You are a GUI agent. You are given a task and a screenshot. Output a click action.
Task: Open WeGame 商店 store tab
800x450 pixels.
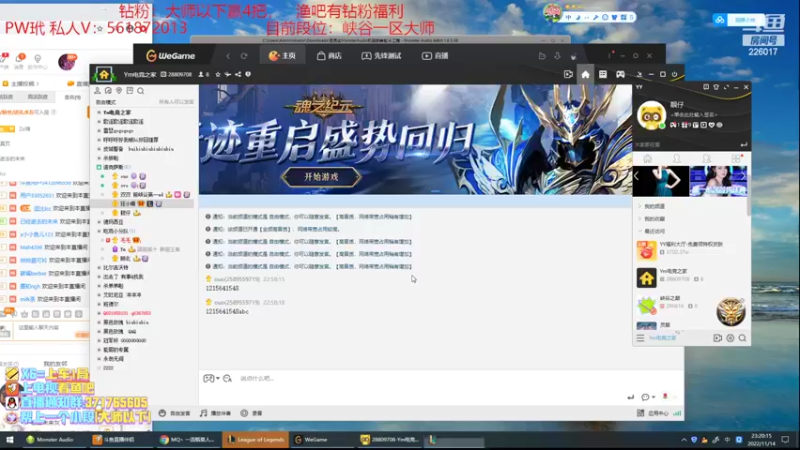pyautogui.click(x=329, y=56)
